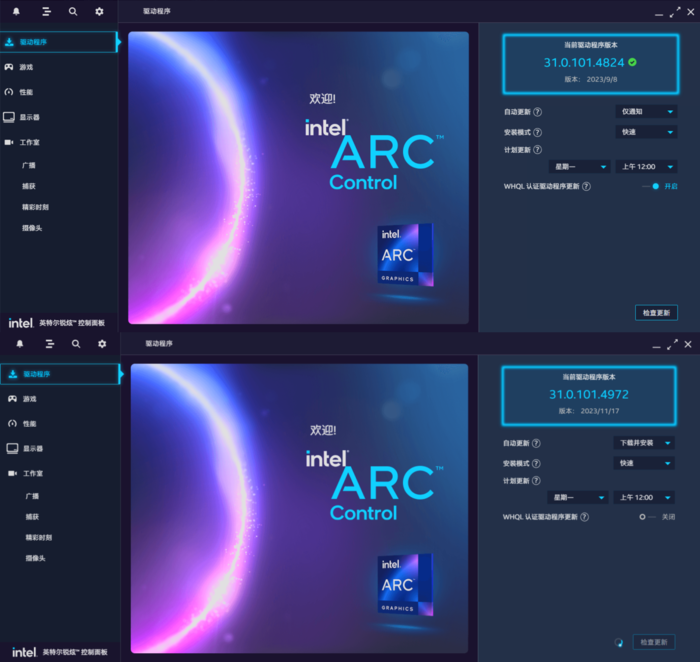
Task: Click WHQL help icon in the 4824 window
Action: [x=586, y=186]
